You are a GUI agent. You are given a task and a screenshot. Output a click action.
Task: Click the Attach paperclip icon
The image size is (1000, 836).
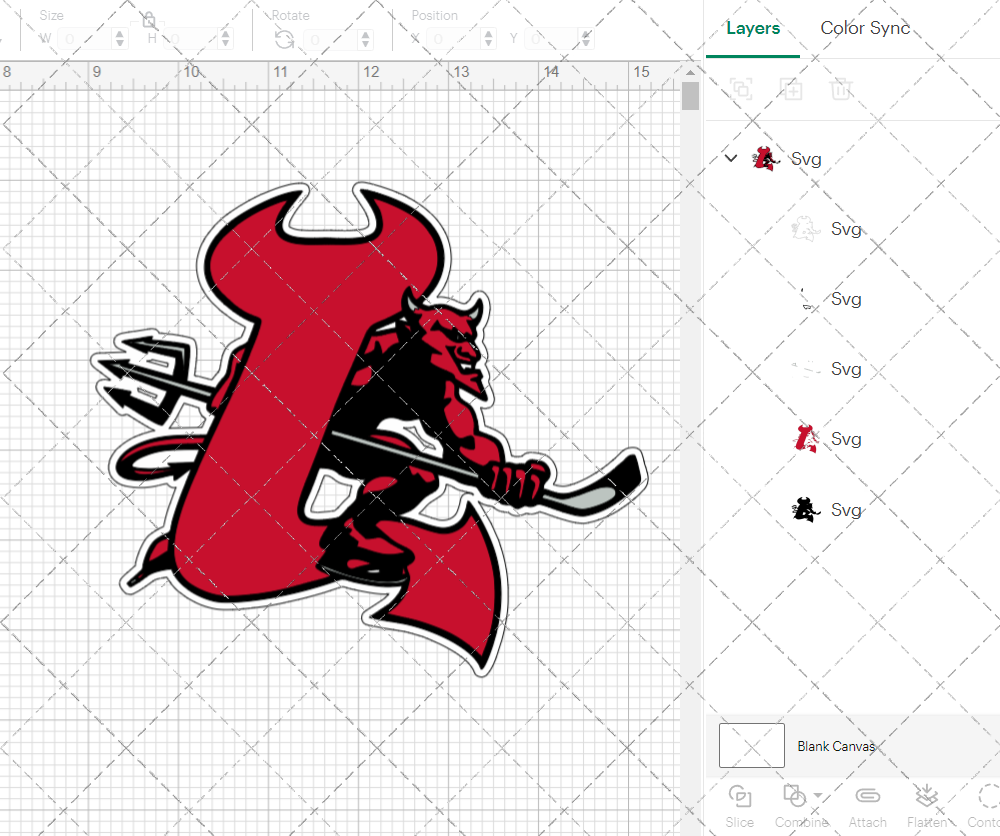tap(867, 796)
